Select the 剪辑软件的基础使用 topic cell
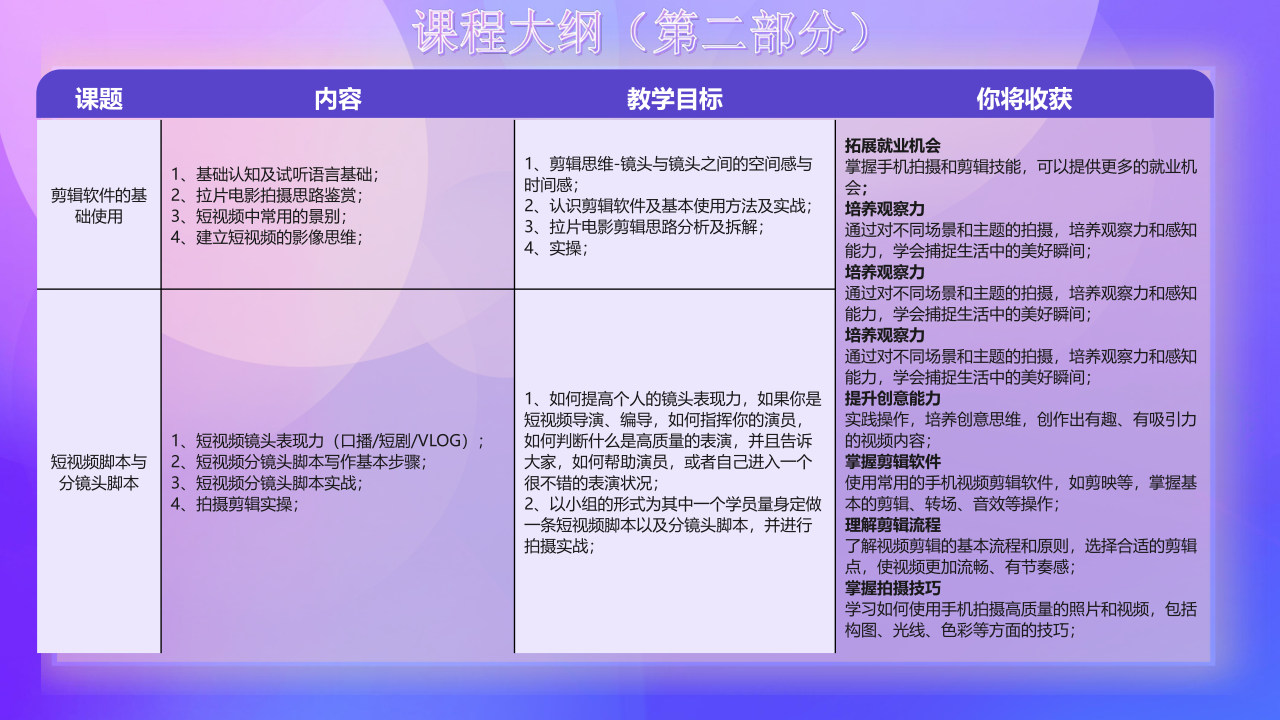 click(x=99, y=205)
